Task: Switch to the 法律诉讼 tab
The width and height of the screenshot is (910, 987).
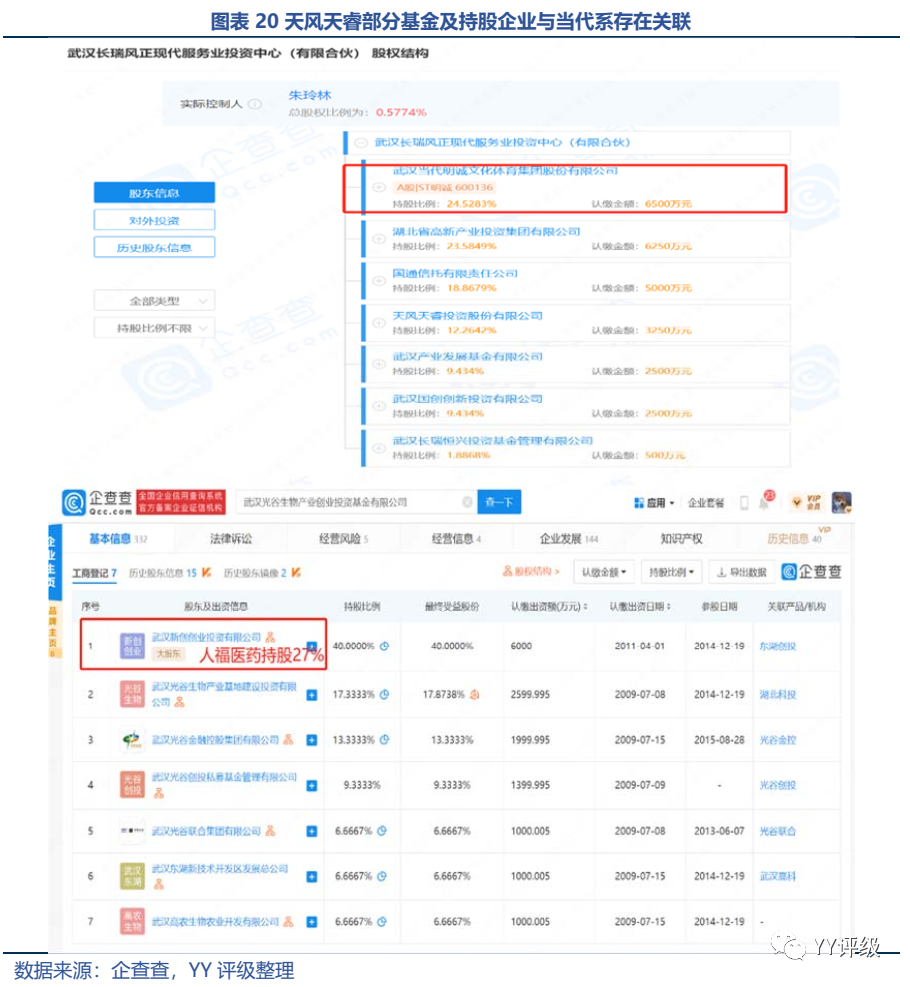Action: (x=230, y=539)
